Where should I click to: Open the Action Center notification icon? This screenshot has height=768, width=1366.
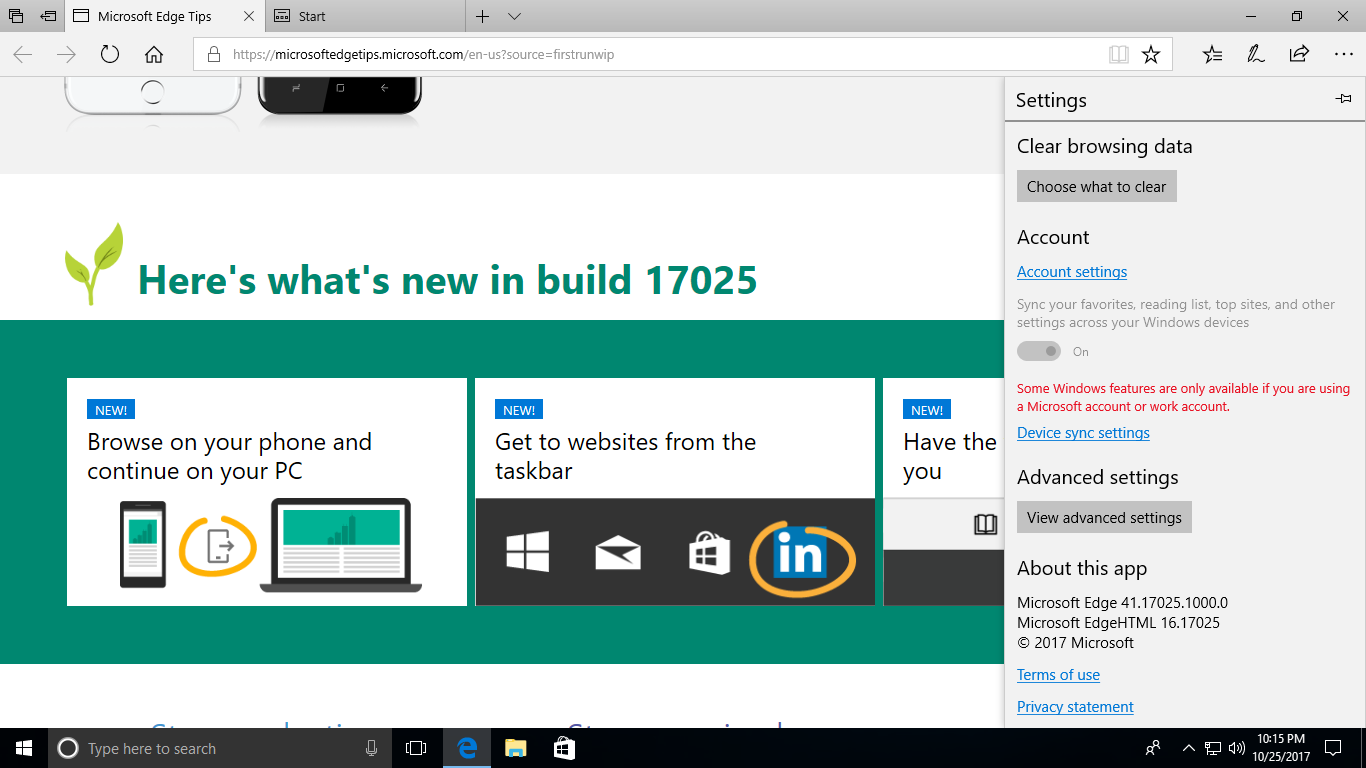point(1333,748)
